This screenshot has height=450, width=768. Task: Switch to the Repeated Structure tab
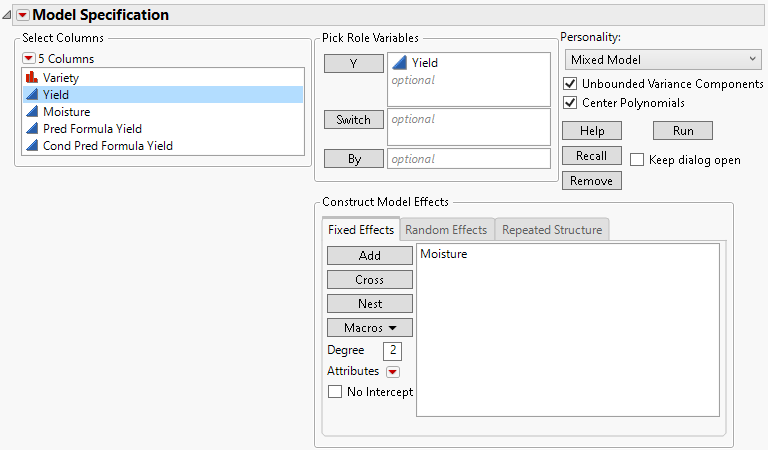[x=552, y=230]
